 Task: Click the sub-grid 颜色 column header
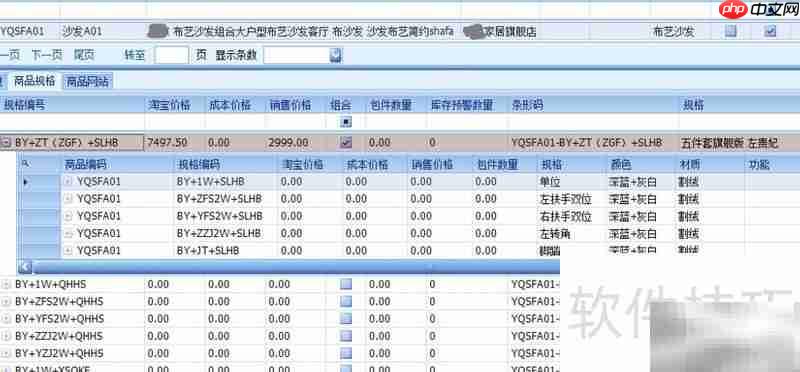click(640, 164)
